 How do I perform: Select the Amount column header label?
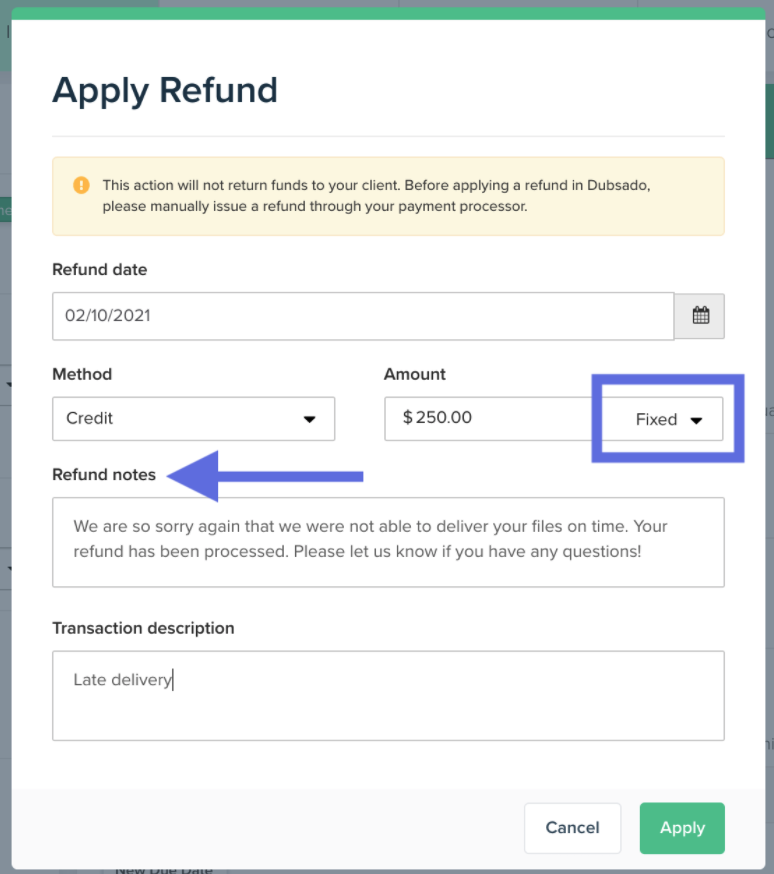(414, 374)
